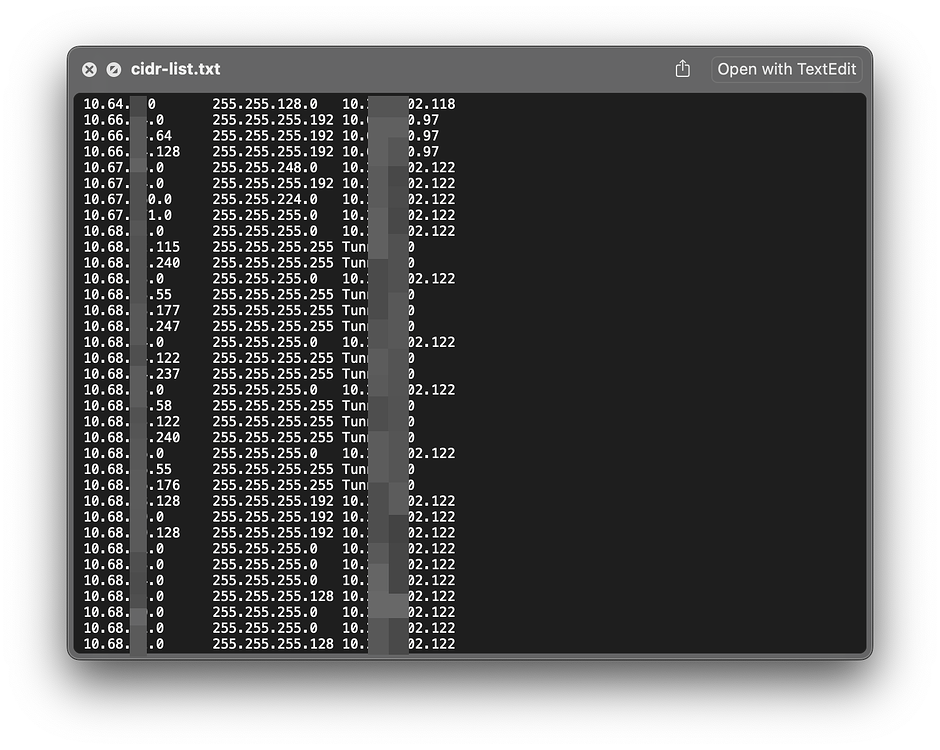Screen dimensions: 940x750
Task: Click the Tun entry in the .115 row
Action: (378, 247)
